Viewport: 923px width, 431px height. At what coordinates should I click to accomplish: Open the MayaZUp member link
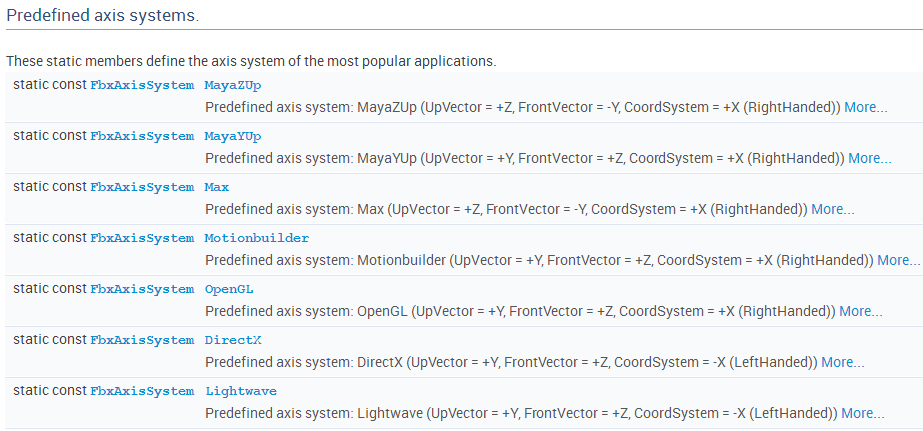coord(233,85)
